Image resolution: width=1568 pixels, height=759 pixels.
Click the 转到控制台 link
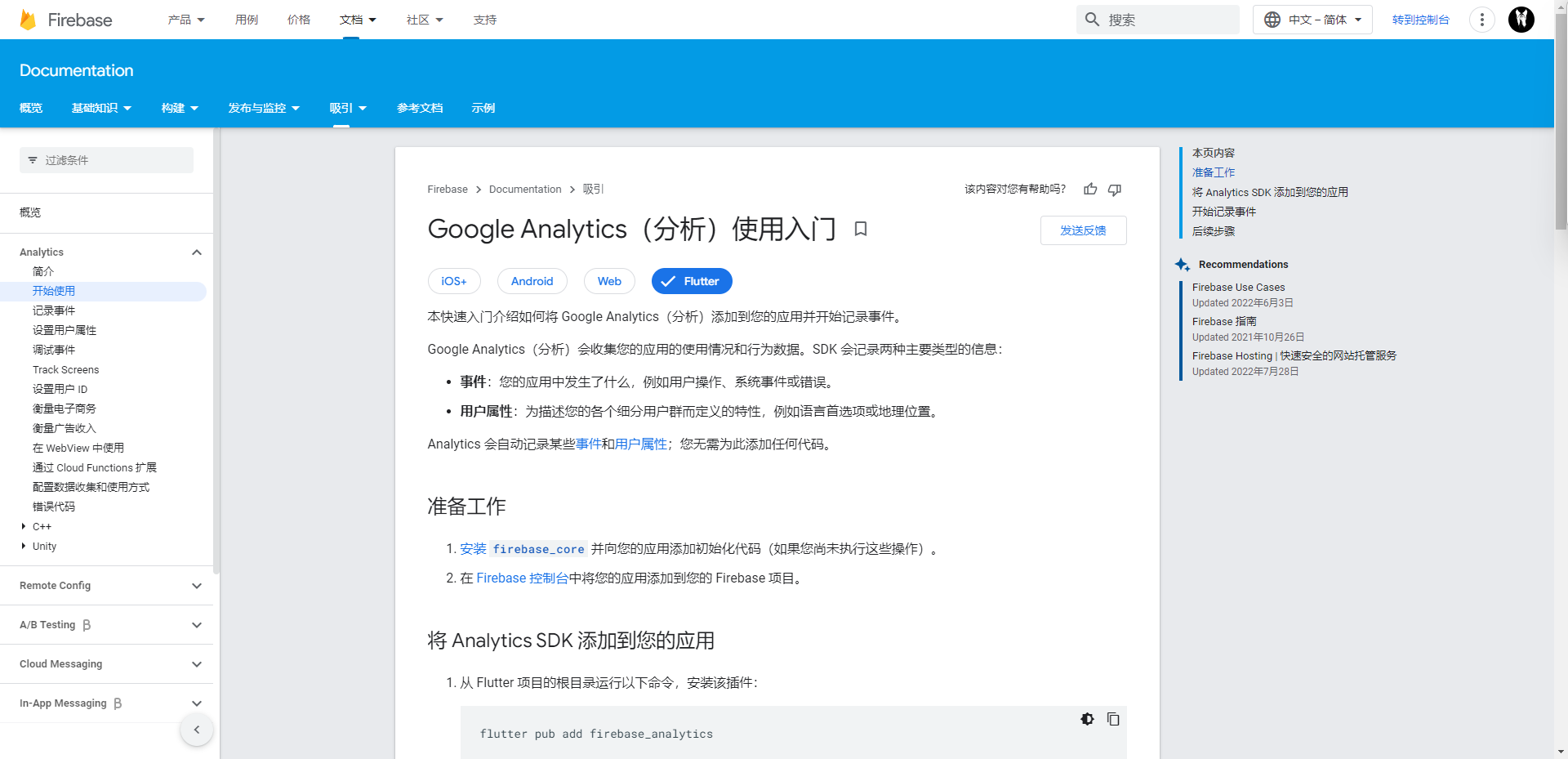coord(1421,20)
